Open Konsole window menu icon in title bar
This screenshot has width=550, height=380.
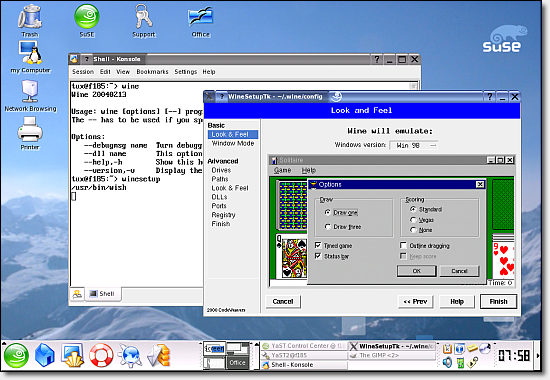[74, 59]
